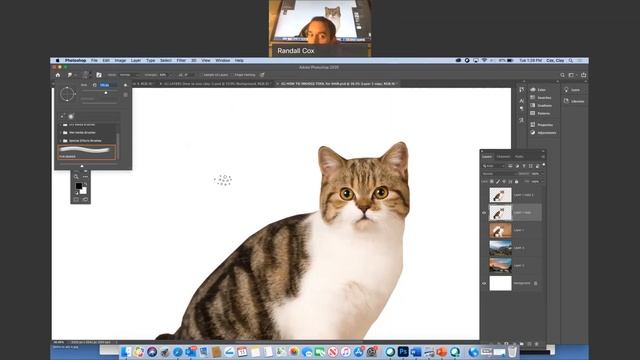Select the highlighted brush stroke preset
Image resolution: width=640 pixels, height=360 pixels.
(x=87, y=152)
